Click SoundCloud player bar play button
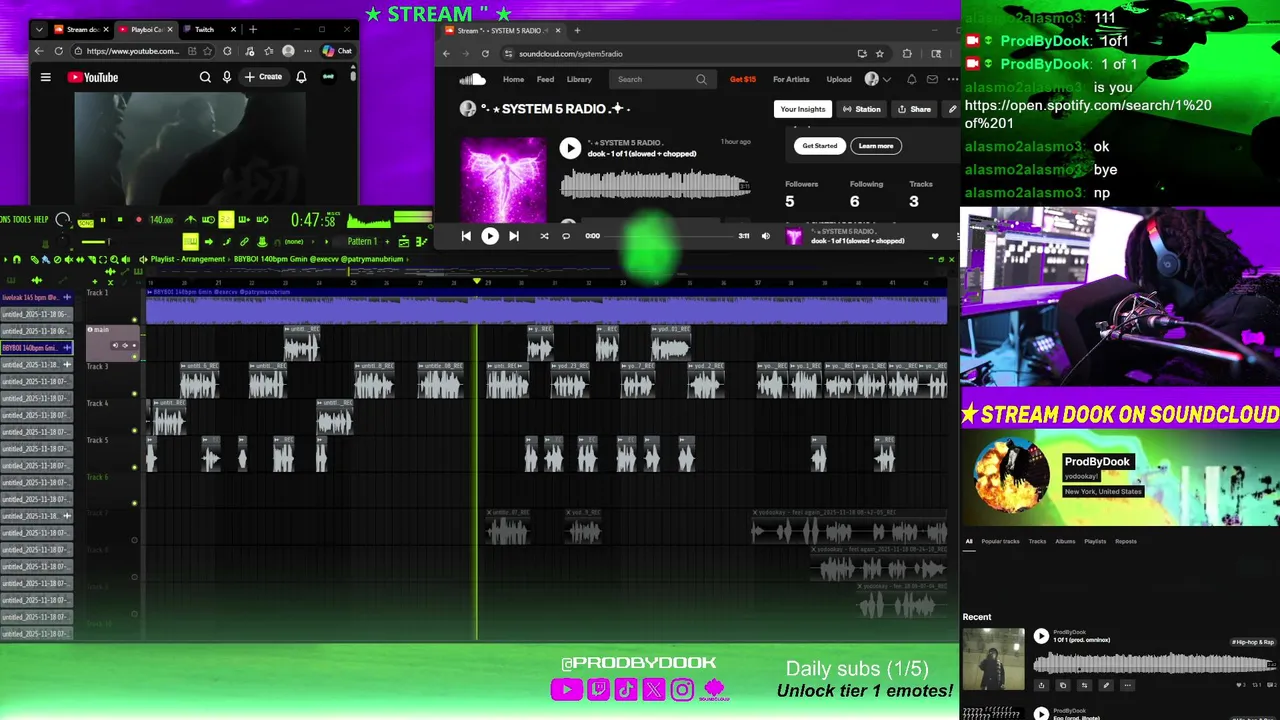Image resolution: width=1280 pixels, height=720 pixels. (x=490, y=236)
